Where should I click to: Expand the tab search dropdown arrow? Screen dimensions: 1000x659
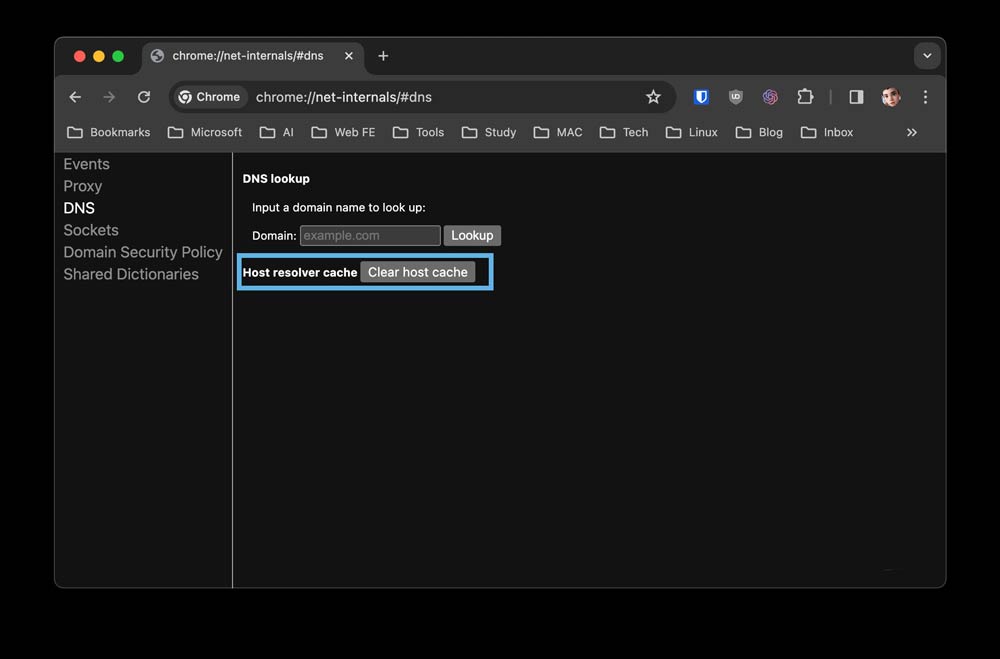pos(927,56)
